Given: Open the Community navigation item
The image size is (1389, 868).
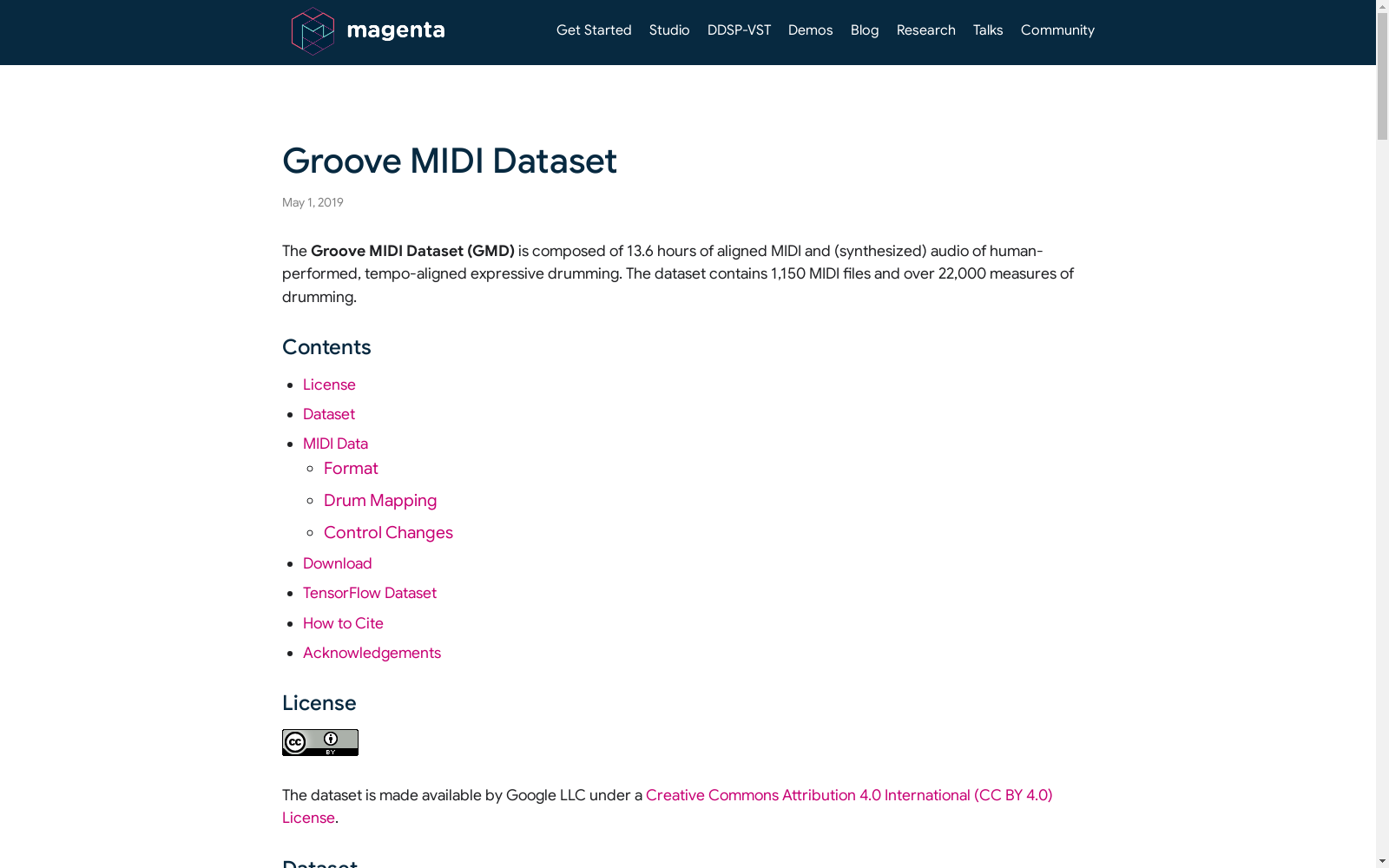Looking at the screenshot, I should click(1057, 30).
